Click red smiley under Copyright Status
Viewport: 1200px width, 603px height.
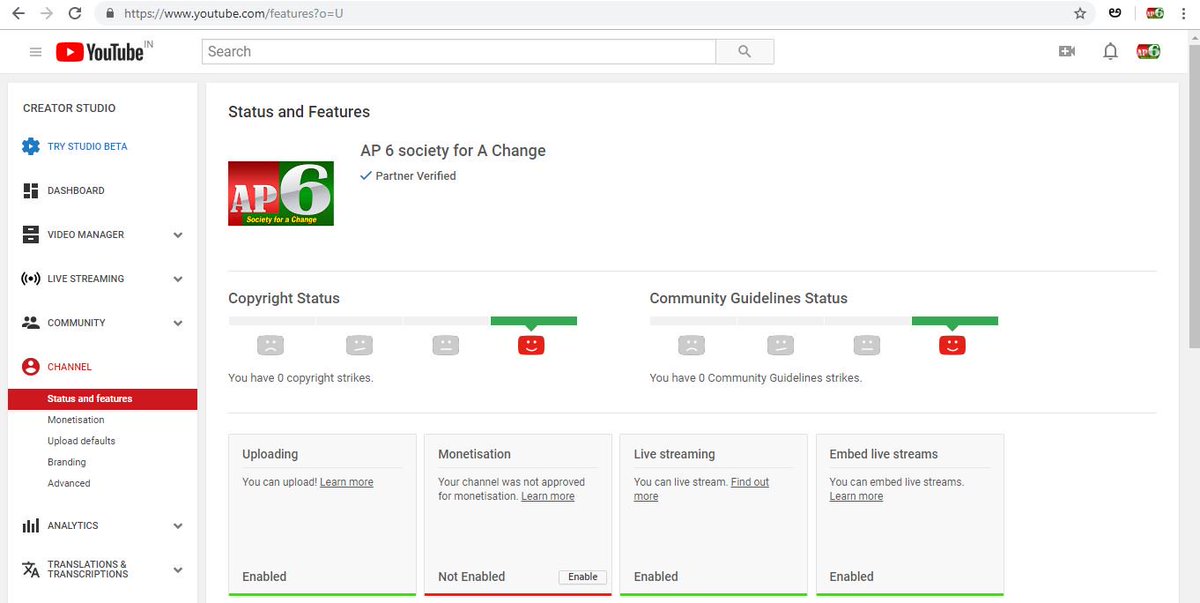[x=531, y=345]
